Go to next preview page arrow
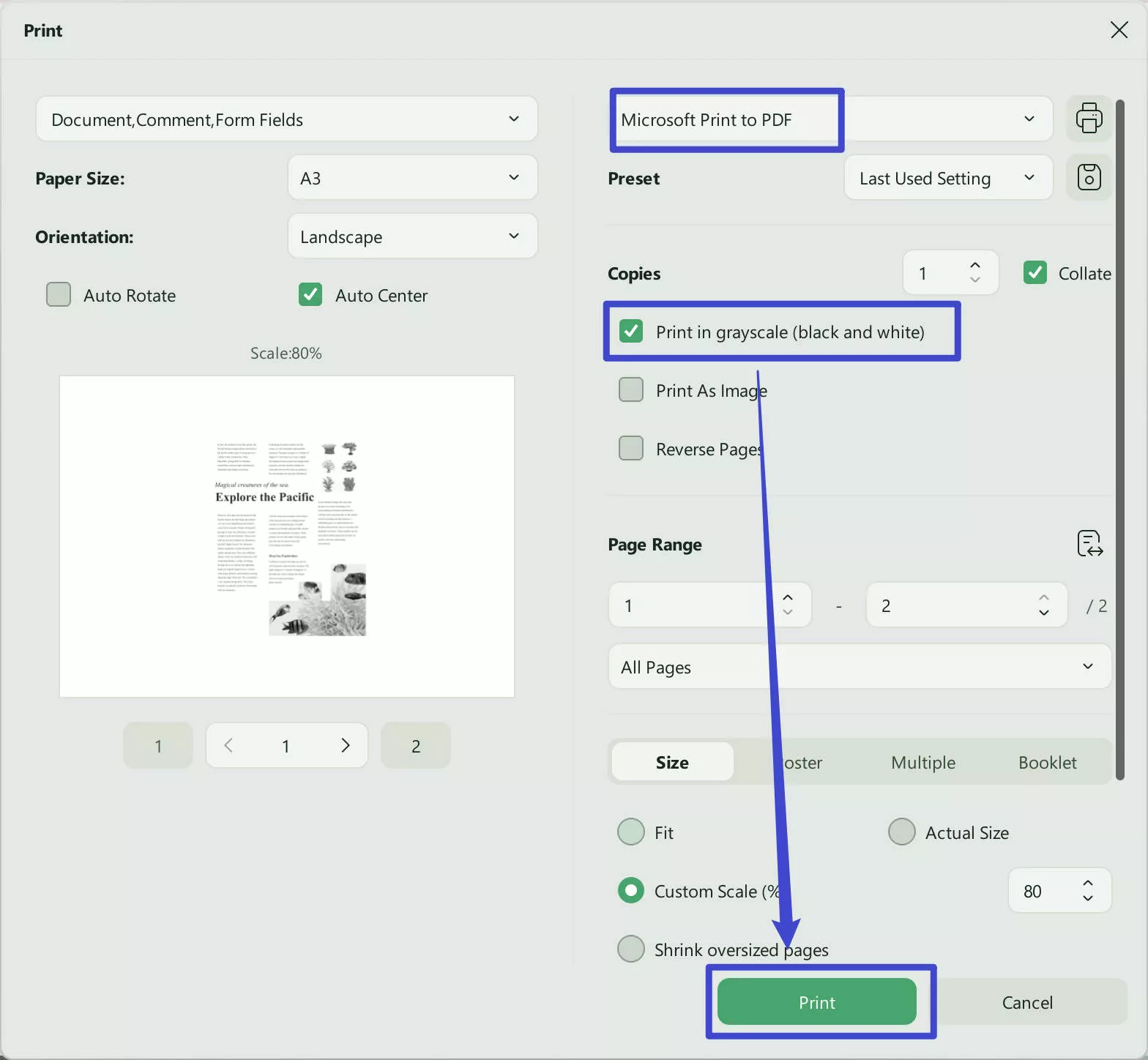The image size is (1148, 1060). point(346,745)
